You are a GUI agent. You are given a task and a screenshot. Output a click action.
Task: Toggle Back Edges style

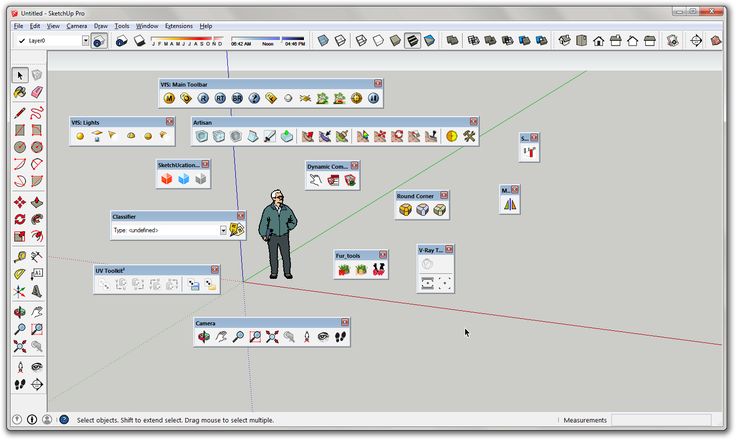point(340,41)
